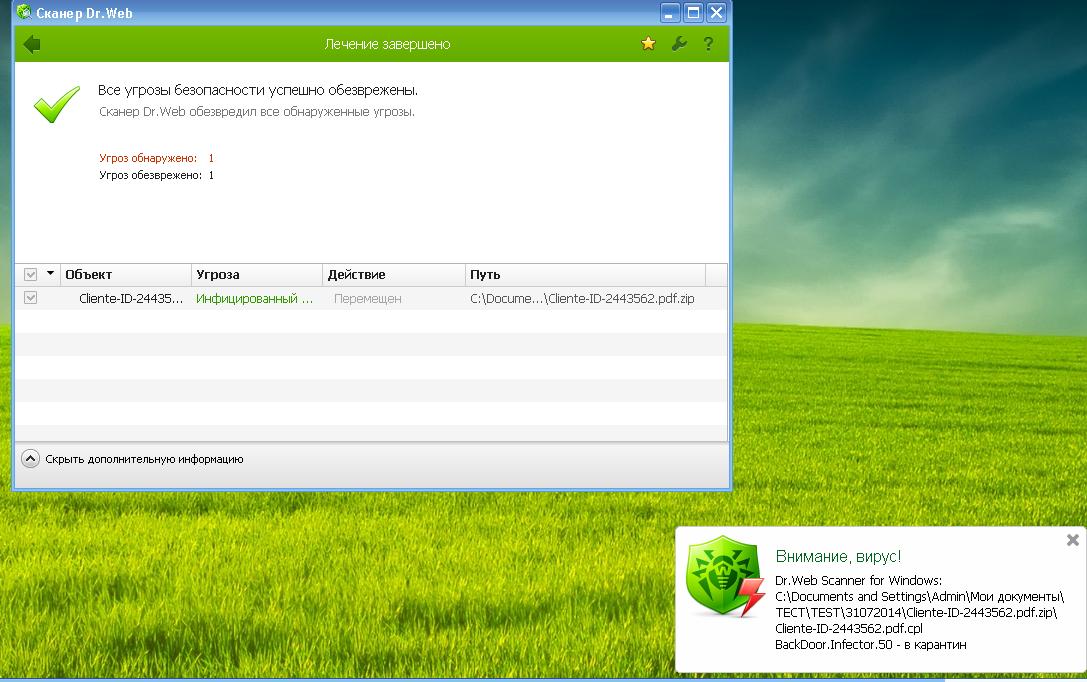Maximize the Dr.Web scanner window
Image resolution: width=1087 pixels, height=682 pixels.
pos(693,13)
